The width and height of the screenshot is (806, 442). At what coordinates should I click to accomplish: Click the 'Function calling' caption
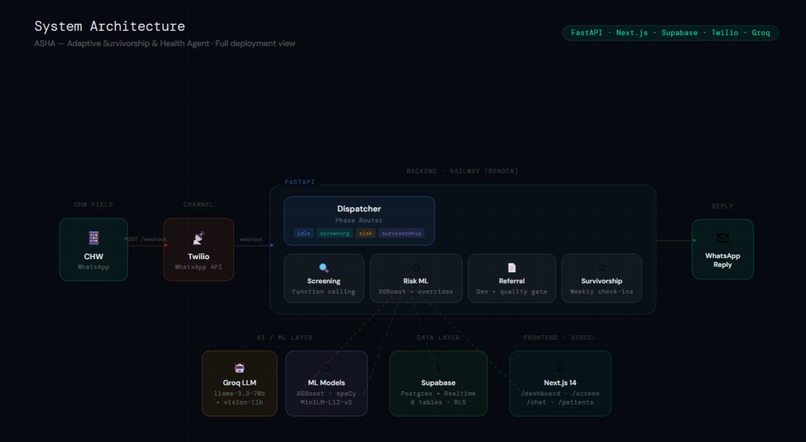pyautogui.click(x=324, y=292)
